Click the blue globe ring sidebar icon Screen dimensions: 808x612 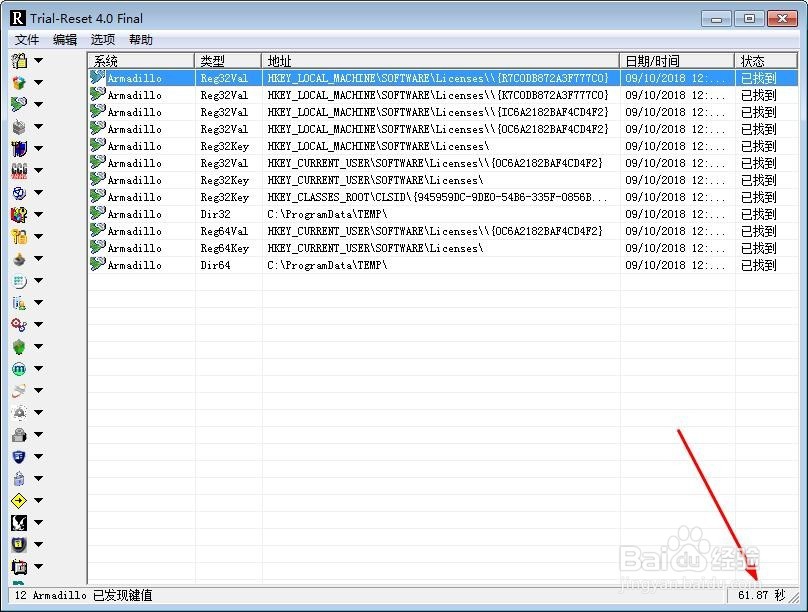pyautogui.click(x=19, y=193)
